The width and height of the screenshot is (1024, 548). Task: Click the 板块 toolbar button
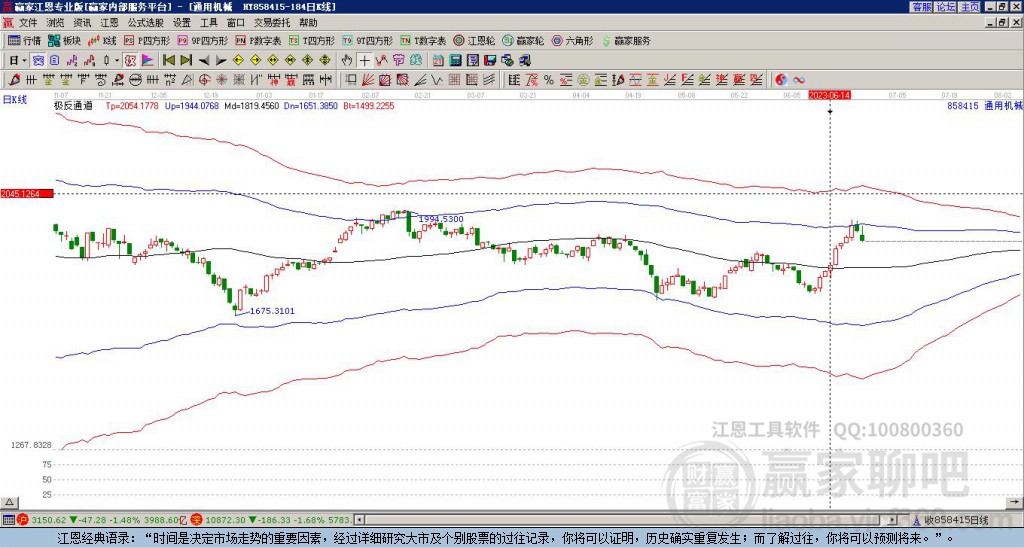tap(65, 40)
